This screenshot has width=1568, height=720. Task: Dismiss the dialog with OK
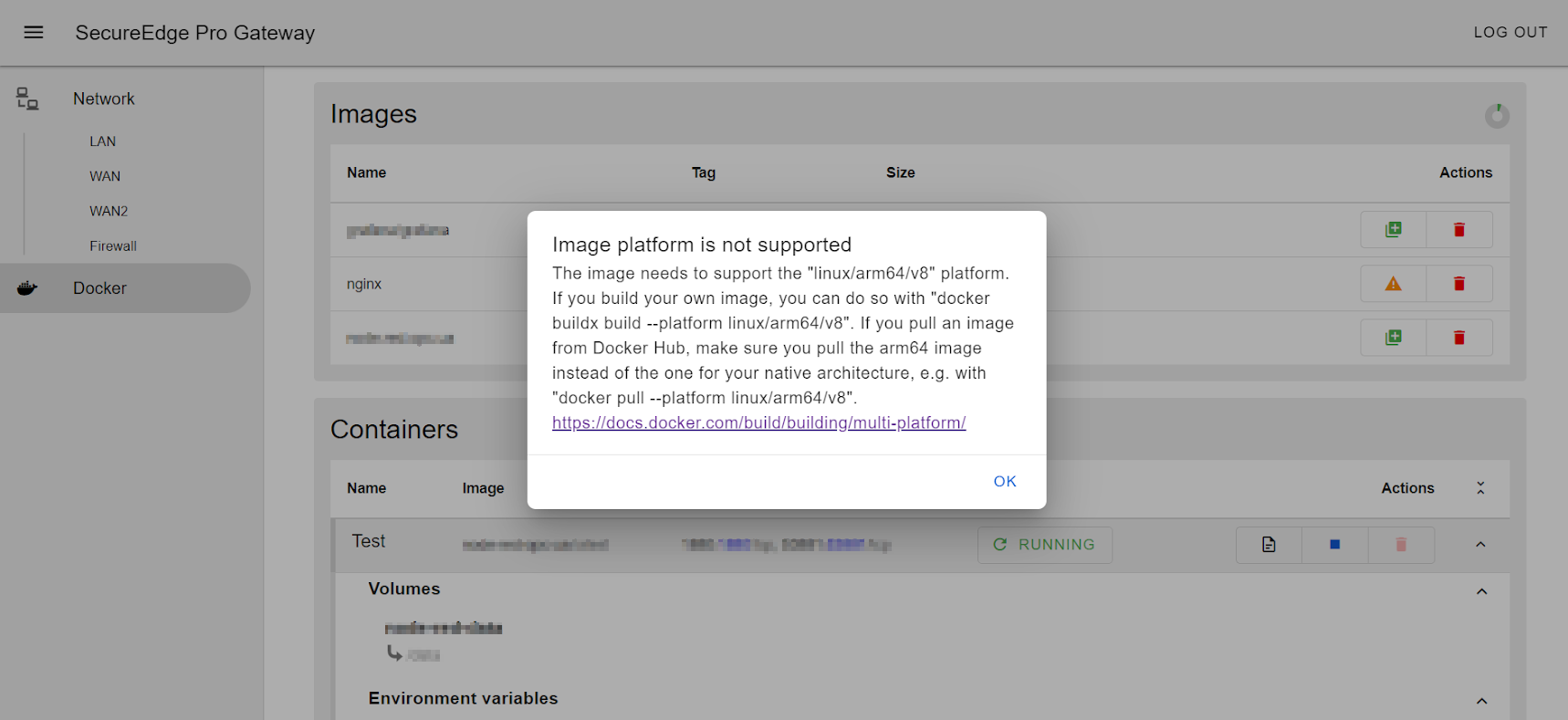1005,482
